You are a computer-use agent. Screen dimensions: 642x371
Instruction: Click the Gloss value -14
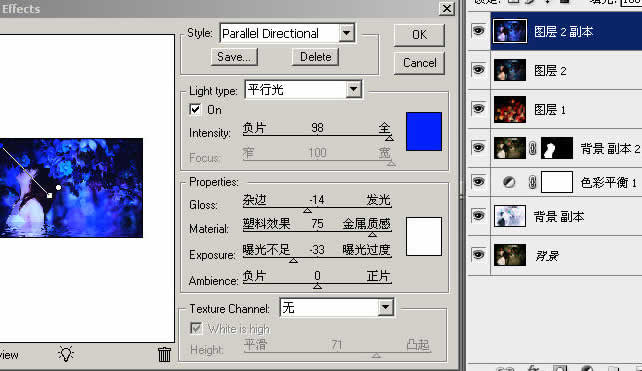(317, 199)
